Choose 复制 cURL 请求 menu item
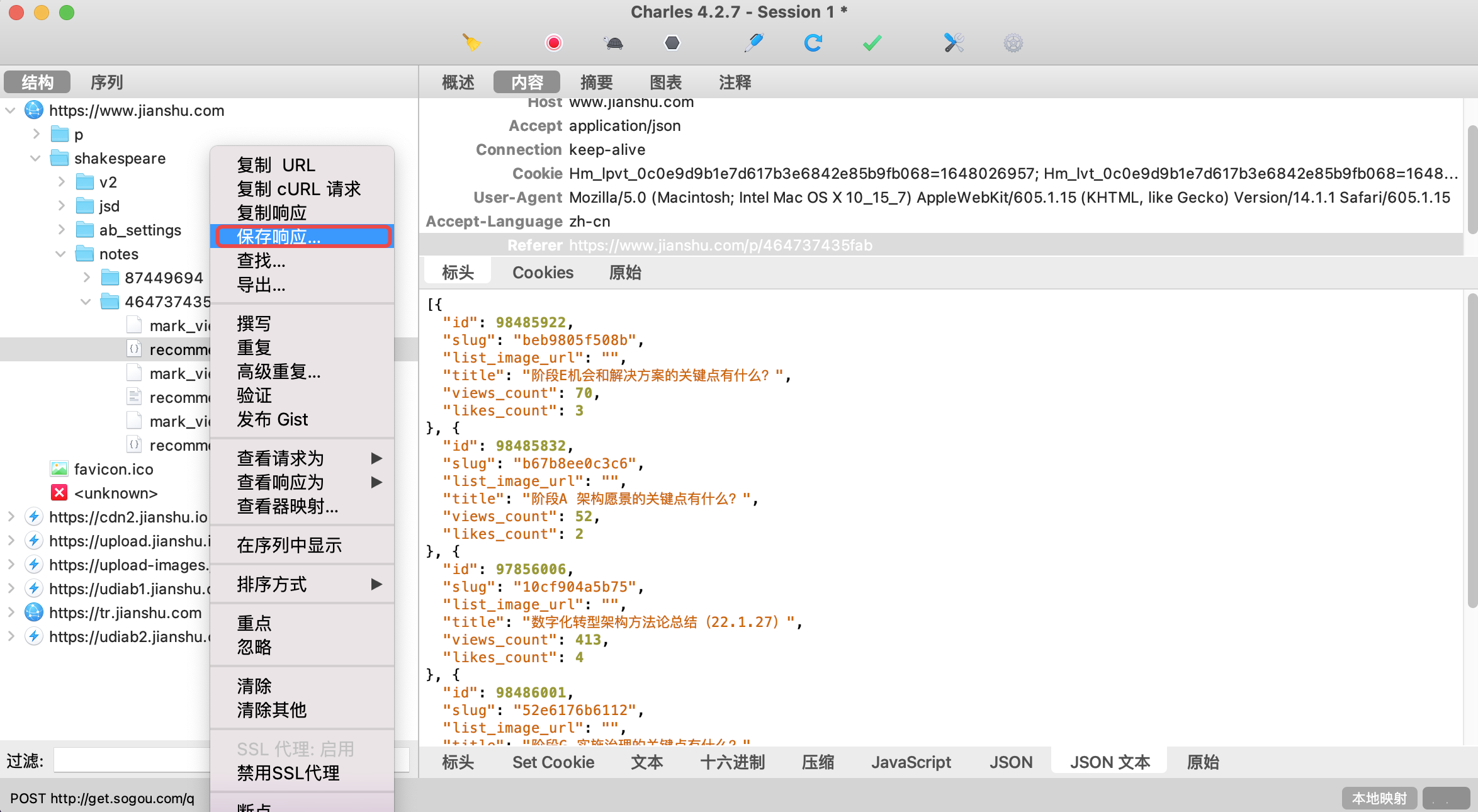 pos(302,189)
